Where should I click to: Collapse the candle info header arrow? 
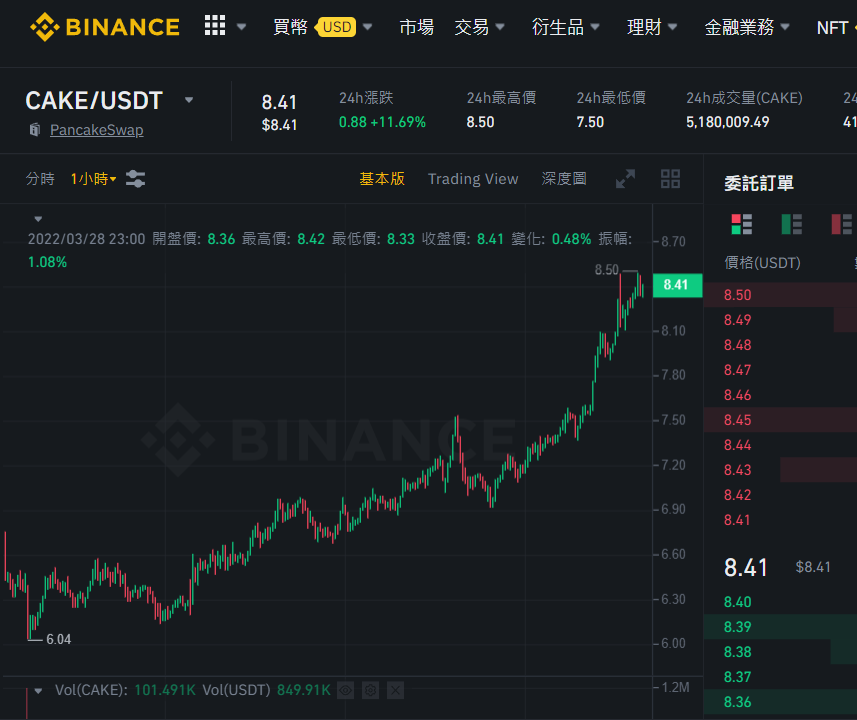[x=38, y=219]
